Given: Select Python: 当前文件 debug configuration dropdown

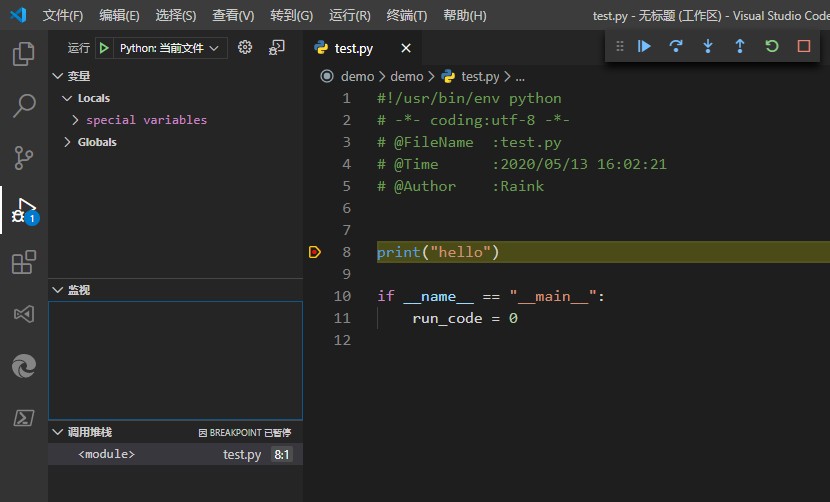Looking at the screenshot, I should (168, 48).
